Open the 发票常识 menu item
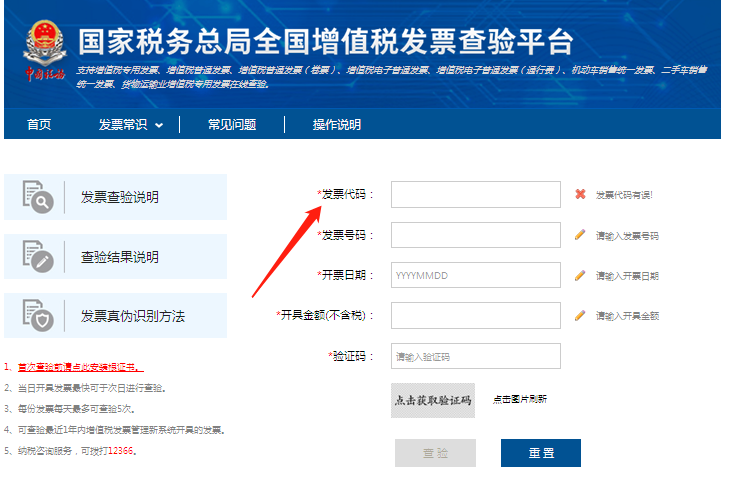 [x=123, y=125]
